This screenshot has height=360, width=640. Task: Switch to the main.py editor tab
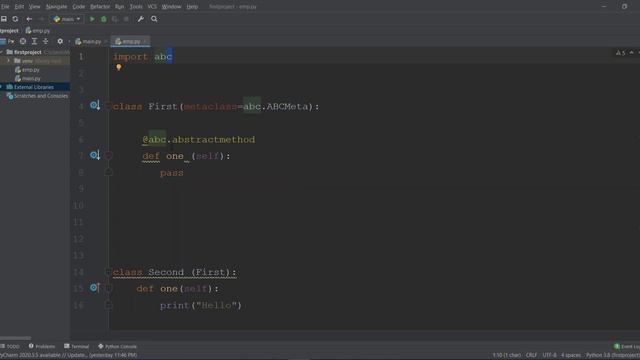(x=88, y=41)
